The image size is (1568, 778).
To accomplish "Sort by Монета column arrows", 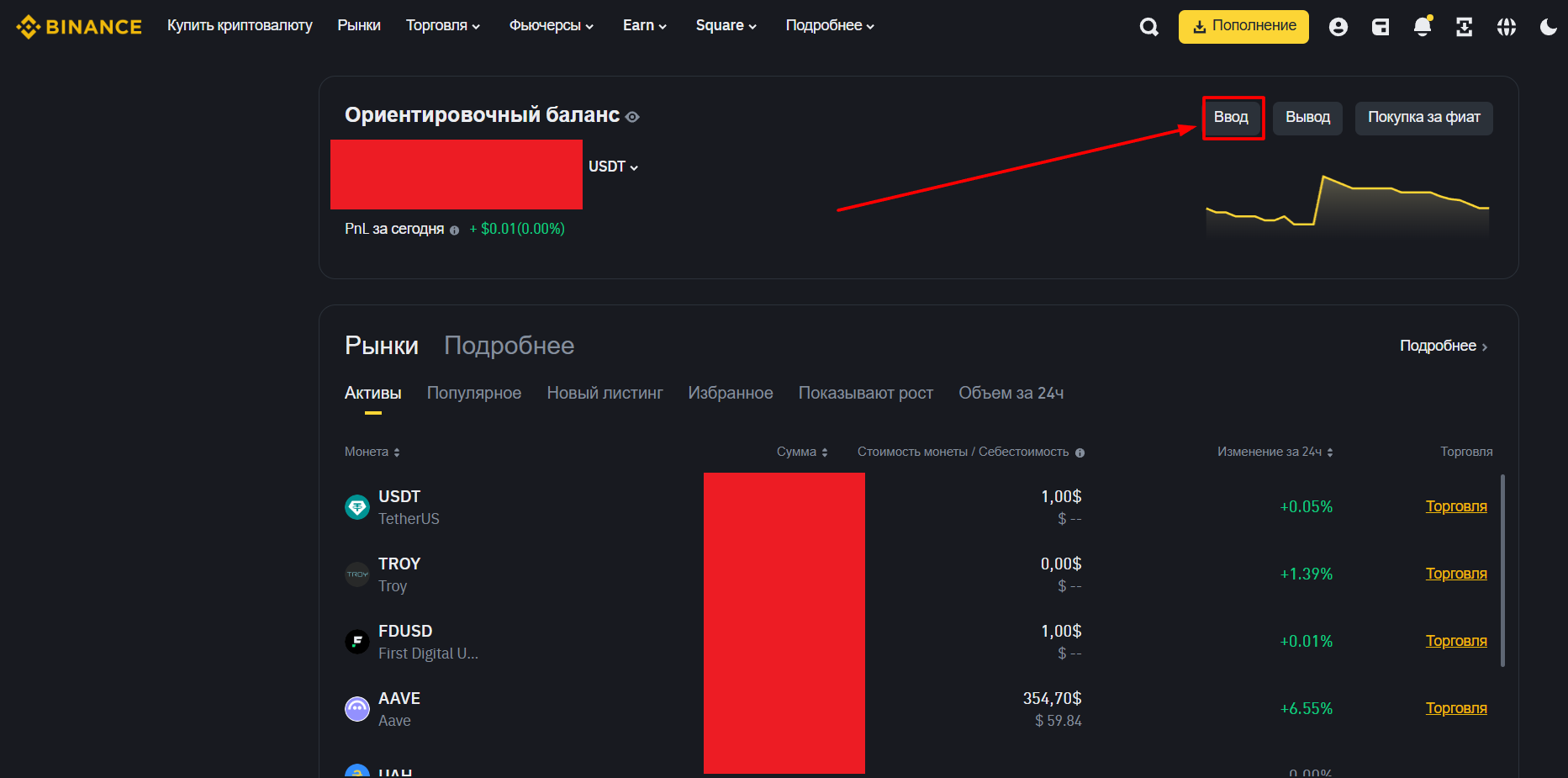I will (x=397, y=453).
